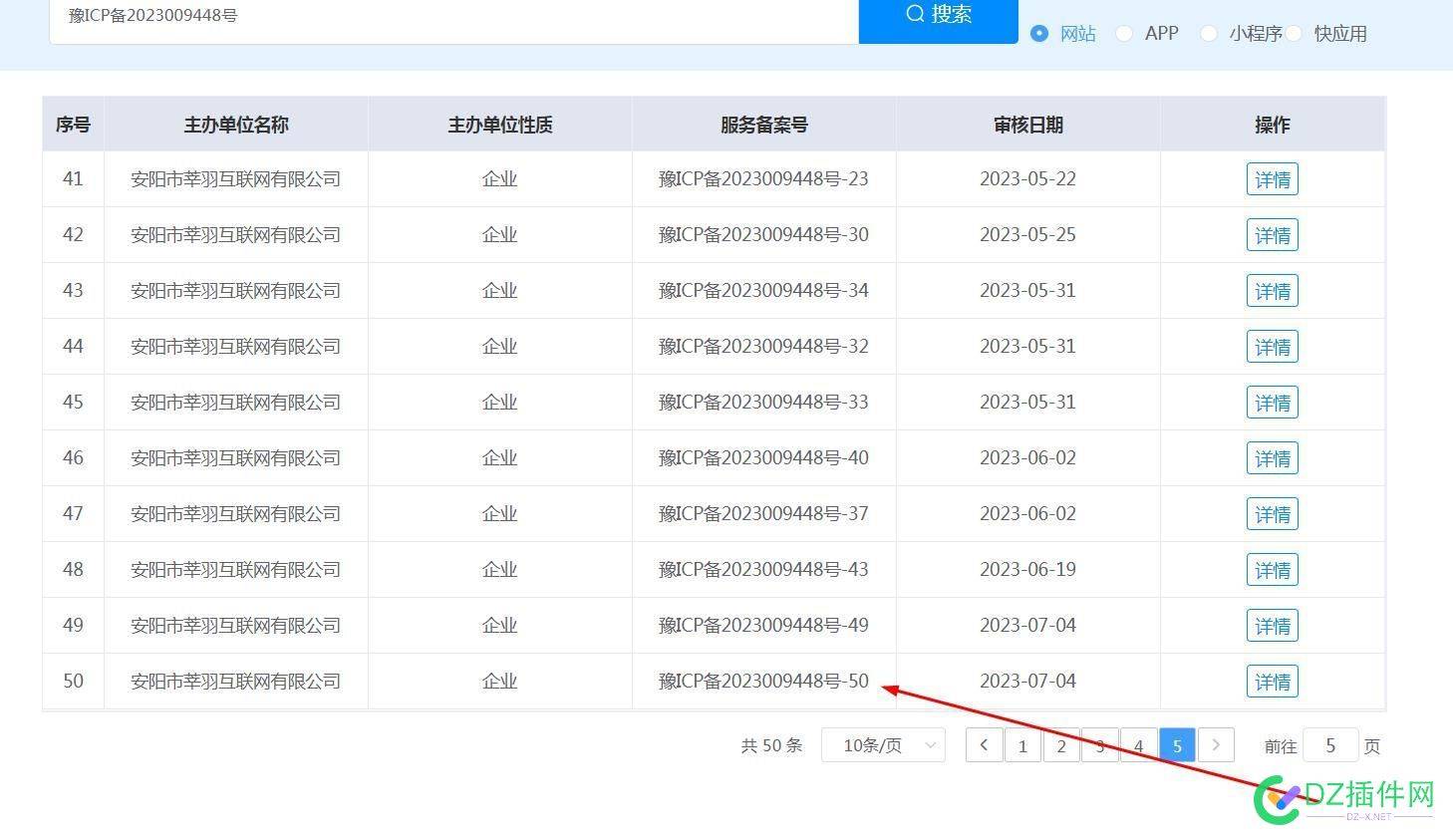Open 详情 for record 43
The width and height of the screenshot is (1453, 840).
click(x=1273, y=291)
